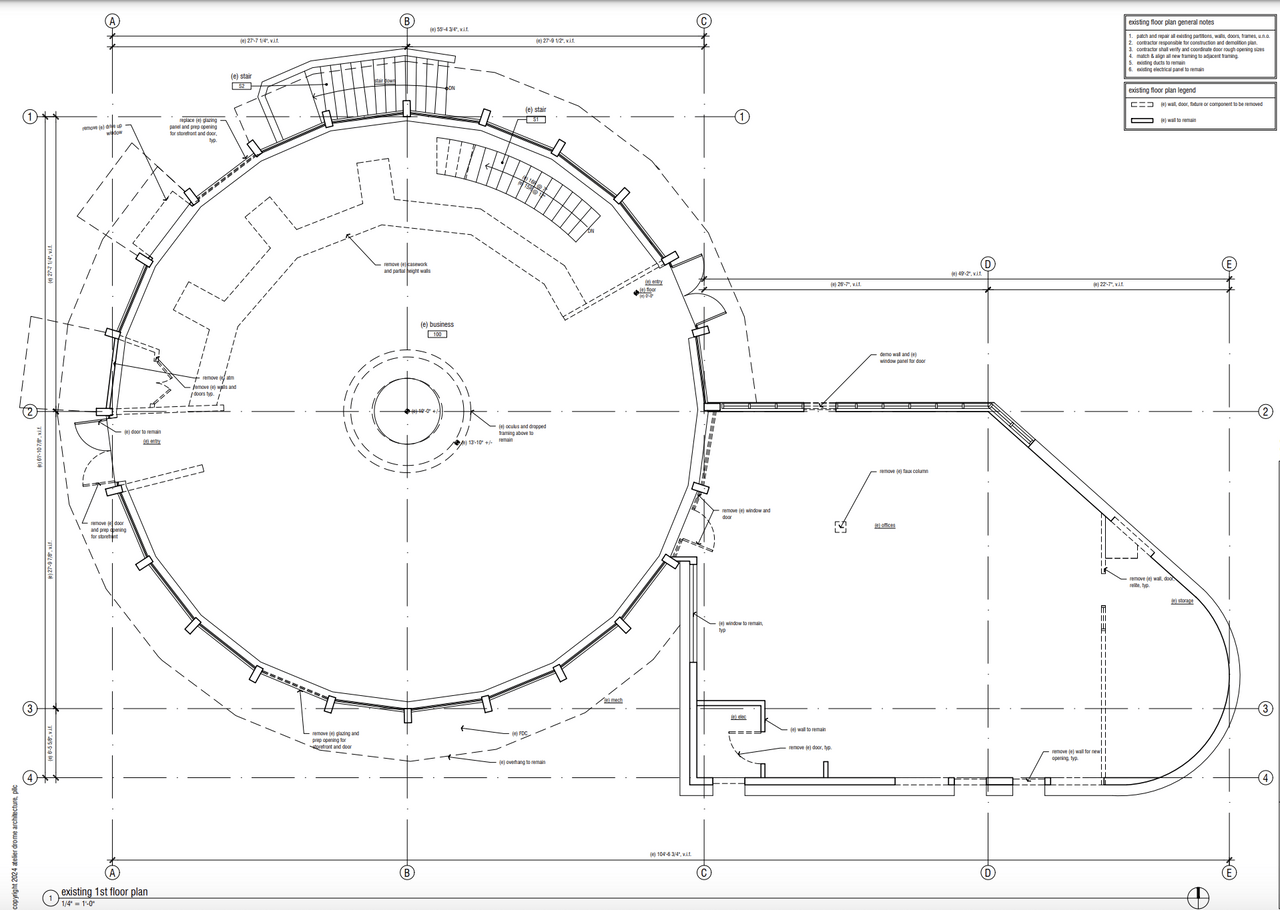Screen dimensions: 1280x910
Task: Click general note 6 'existing electrical panel to remain'
Action: [x=1166, y=70]
